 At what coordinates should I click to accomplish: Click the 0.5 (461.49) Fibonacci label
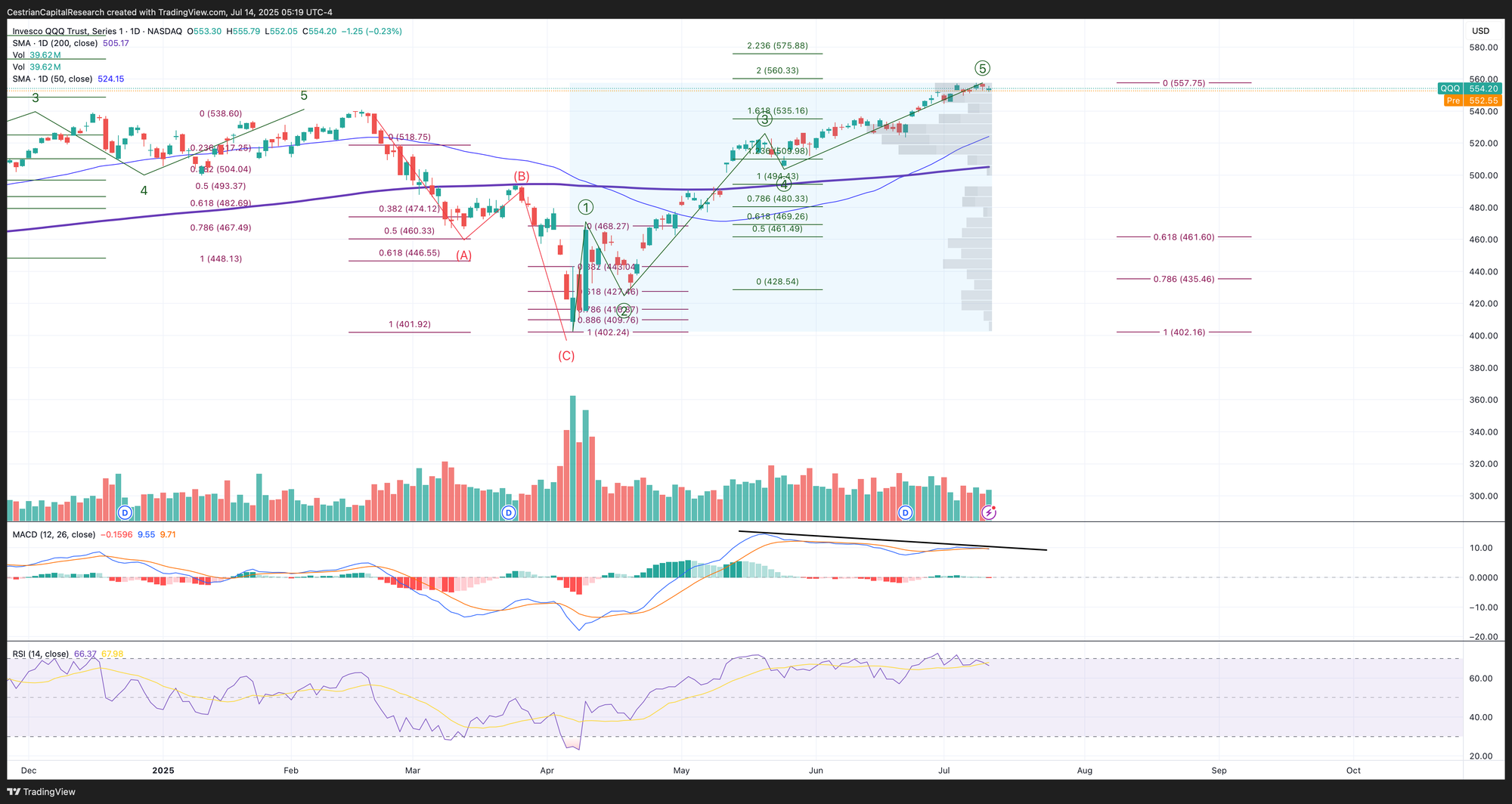point(777,229)
